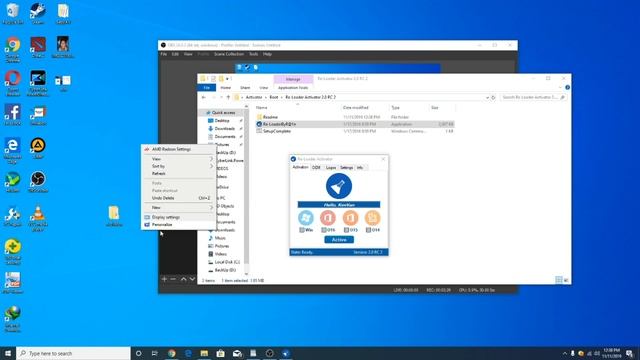Image resolution: width=640 pixels, height=360 pixels.
Task: Click the Up one level arrow in File Explorer
Action: (x=228, y=97)
